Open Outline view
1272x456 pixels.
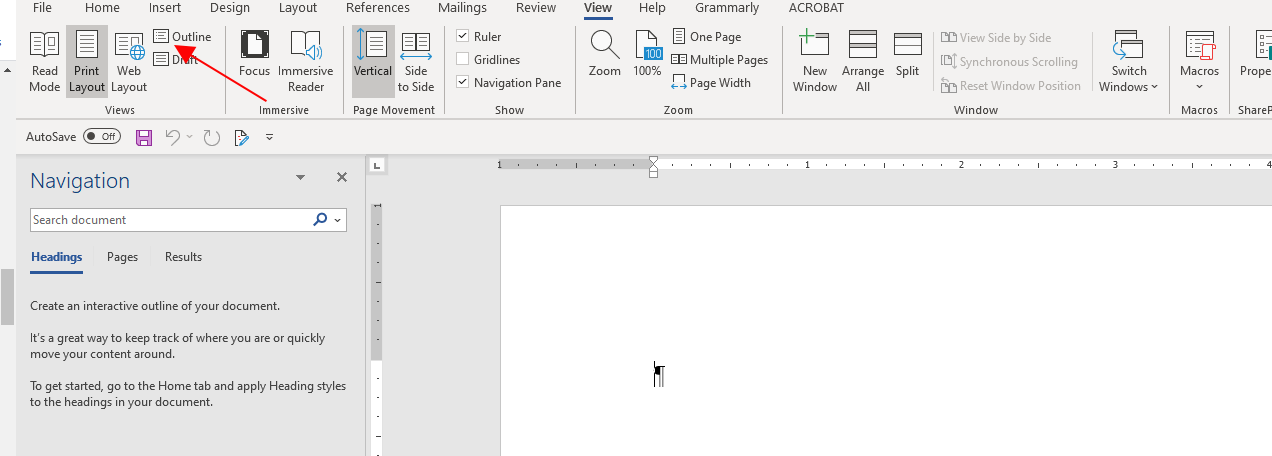coord(182,37)
